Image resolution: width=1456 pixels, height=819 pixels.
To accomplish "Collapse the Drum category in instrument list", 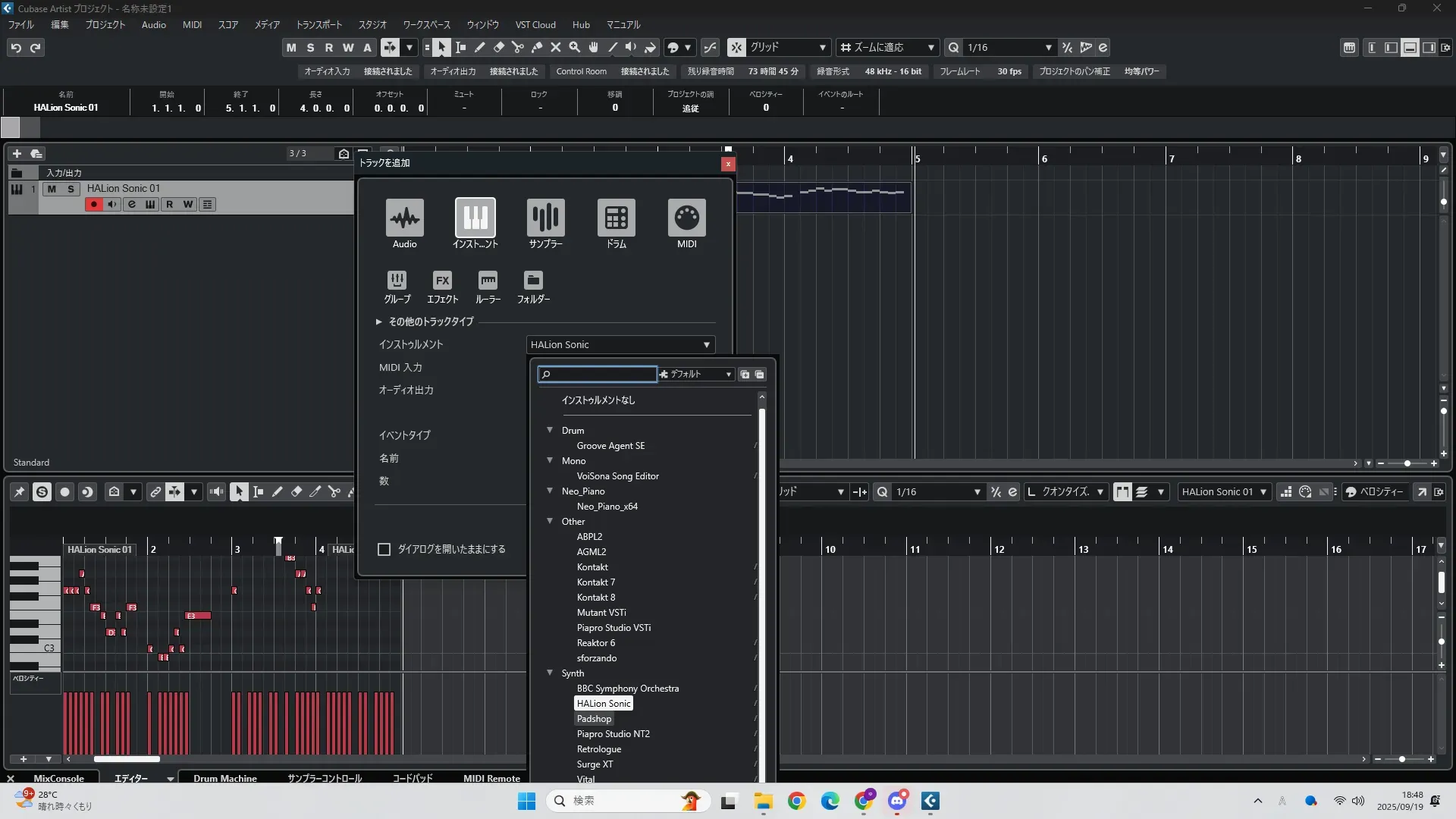I will pos(550,430).
